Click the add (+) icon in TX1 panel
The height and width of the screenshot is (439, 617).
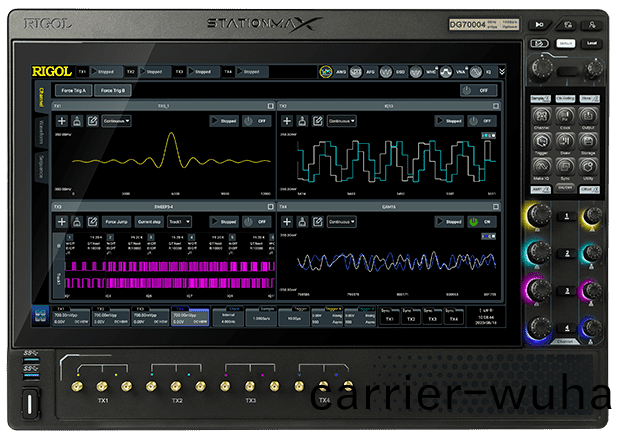(x=61, y=121)
